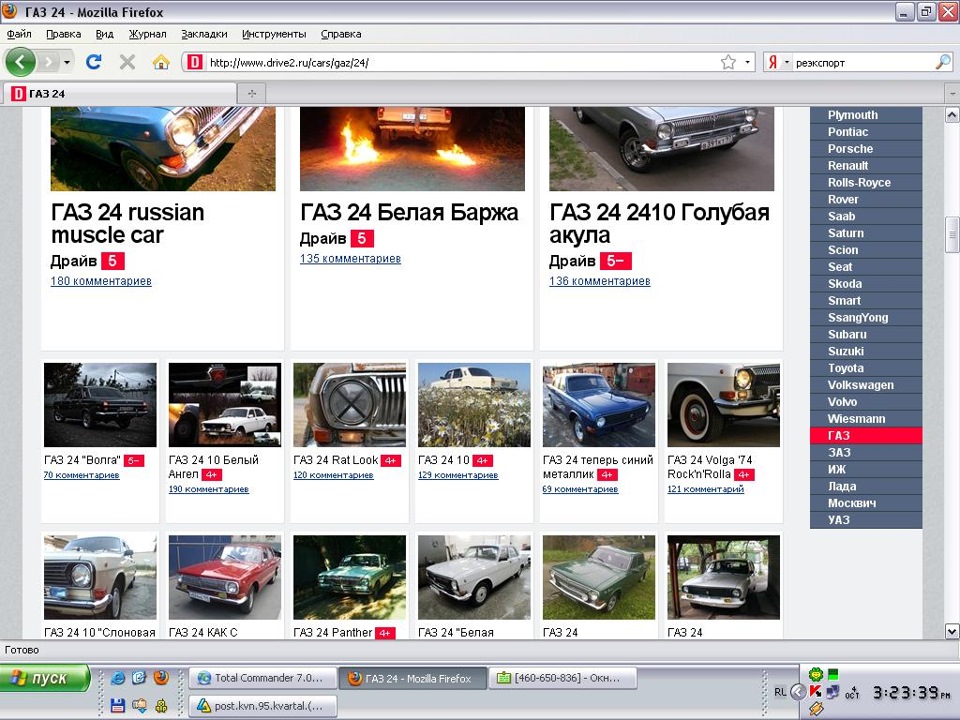Screen dimensions: 960x720
Task: Select highlighted ГАЗ brand entry
Action: point(866,435)
